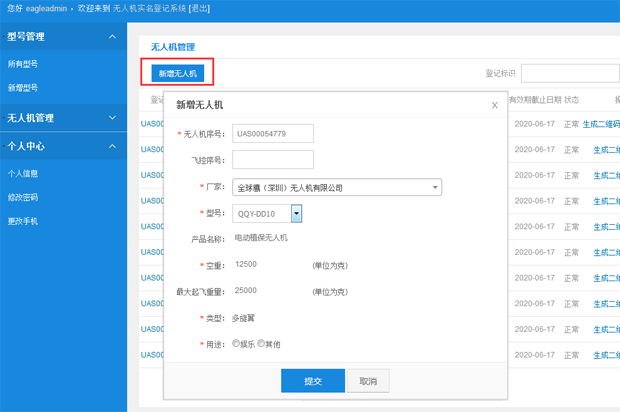
Task: Select the 其他 usage radio button
Action: point(261,343)
